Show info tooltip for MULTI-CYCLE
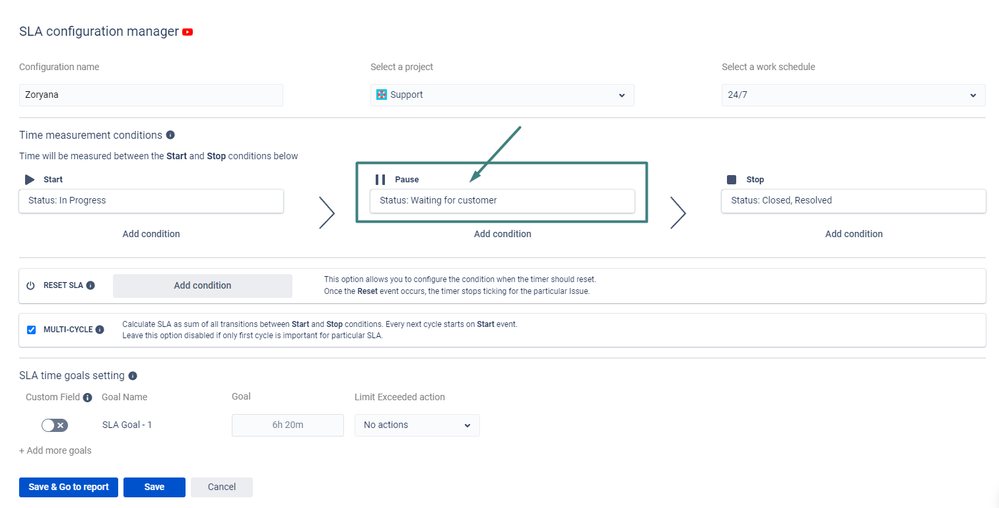The width and height of the screenshot is (999, 508). coord(99,330)
